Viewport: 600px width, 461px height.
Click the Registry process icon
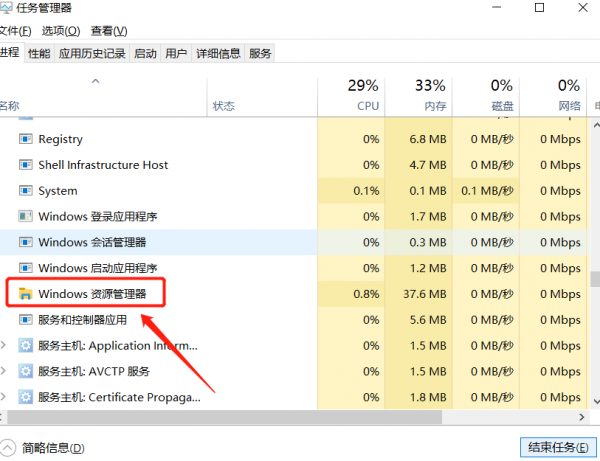(x=26, y=139)
